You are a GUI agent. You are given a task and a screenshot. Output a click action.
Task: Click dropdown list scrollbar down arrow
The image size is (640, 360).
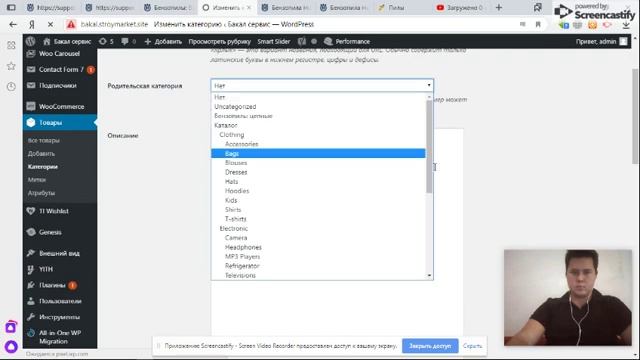[429, 276]
